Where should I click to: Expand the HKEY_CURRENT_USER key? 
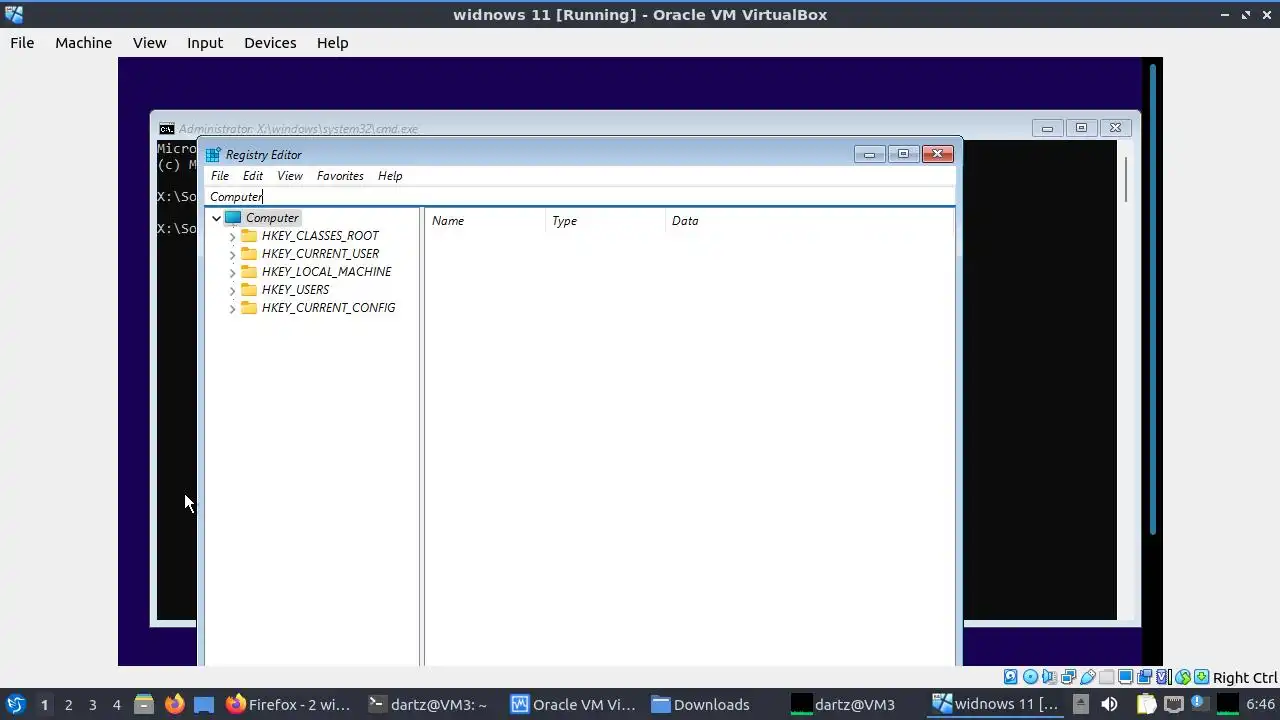click(x=232, y=254)
